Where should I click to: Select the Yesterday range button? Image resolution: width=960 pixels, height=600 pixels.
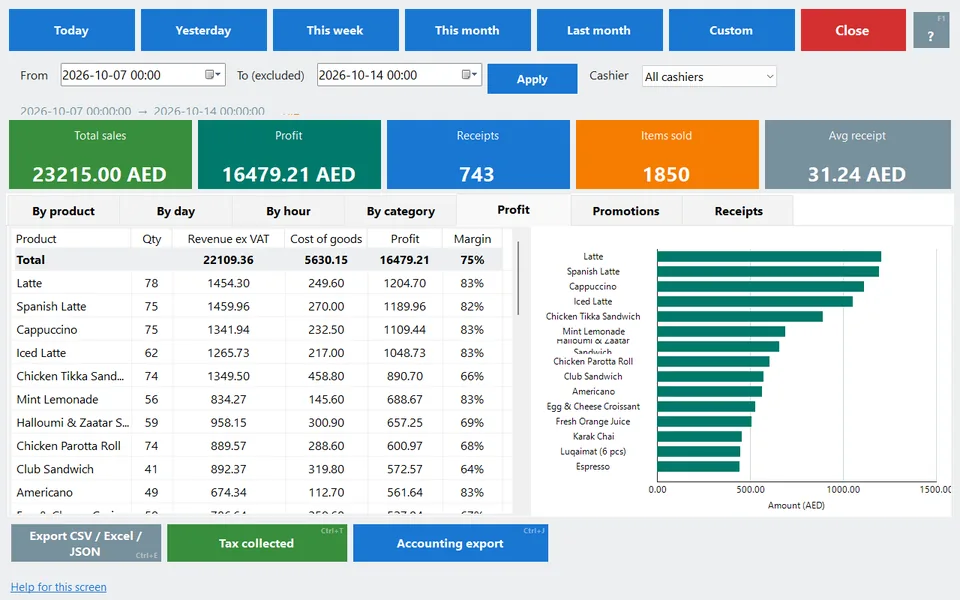coord(204,30)
